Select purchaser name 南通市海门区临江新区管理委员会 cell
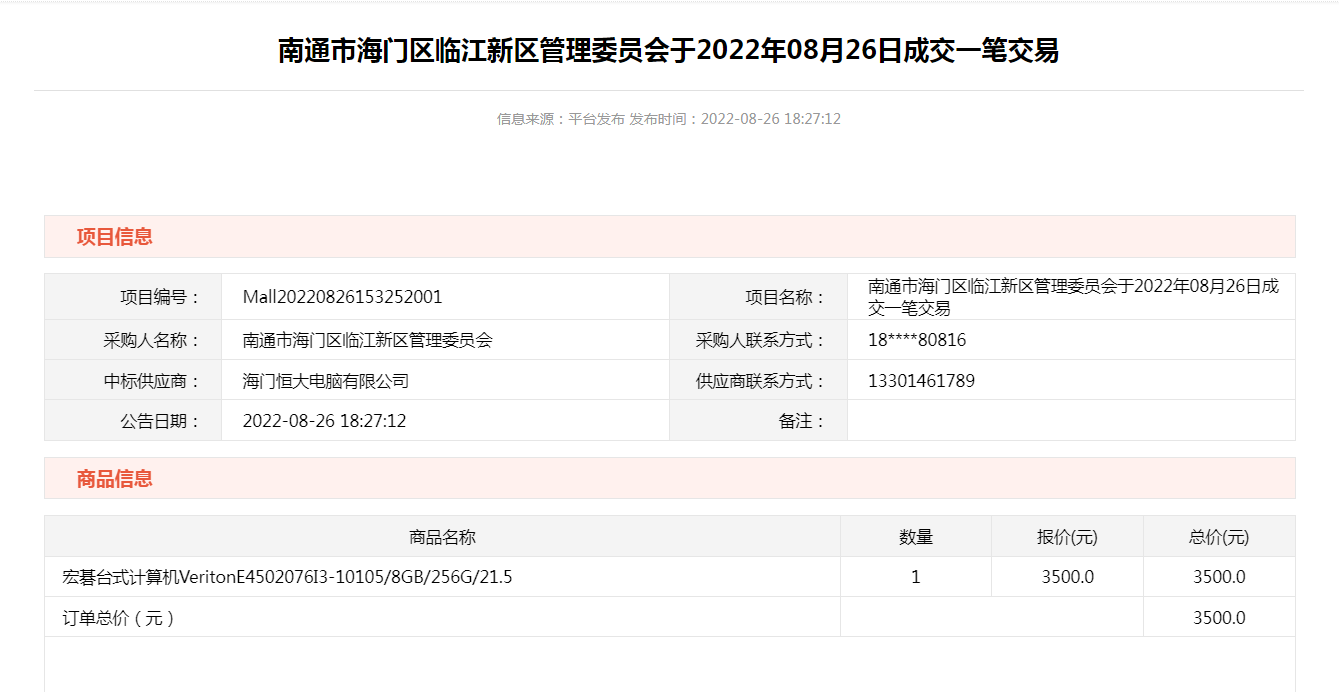This screenshot has width=1339, height=692. [x=368, y=340]
